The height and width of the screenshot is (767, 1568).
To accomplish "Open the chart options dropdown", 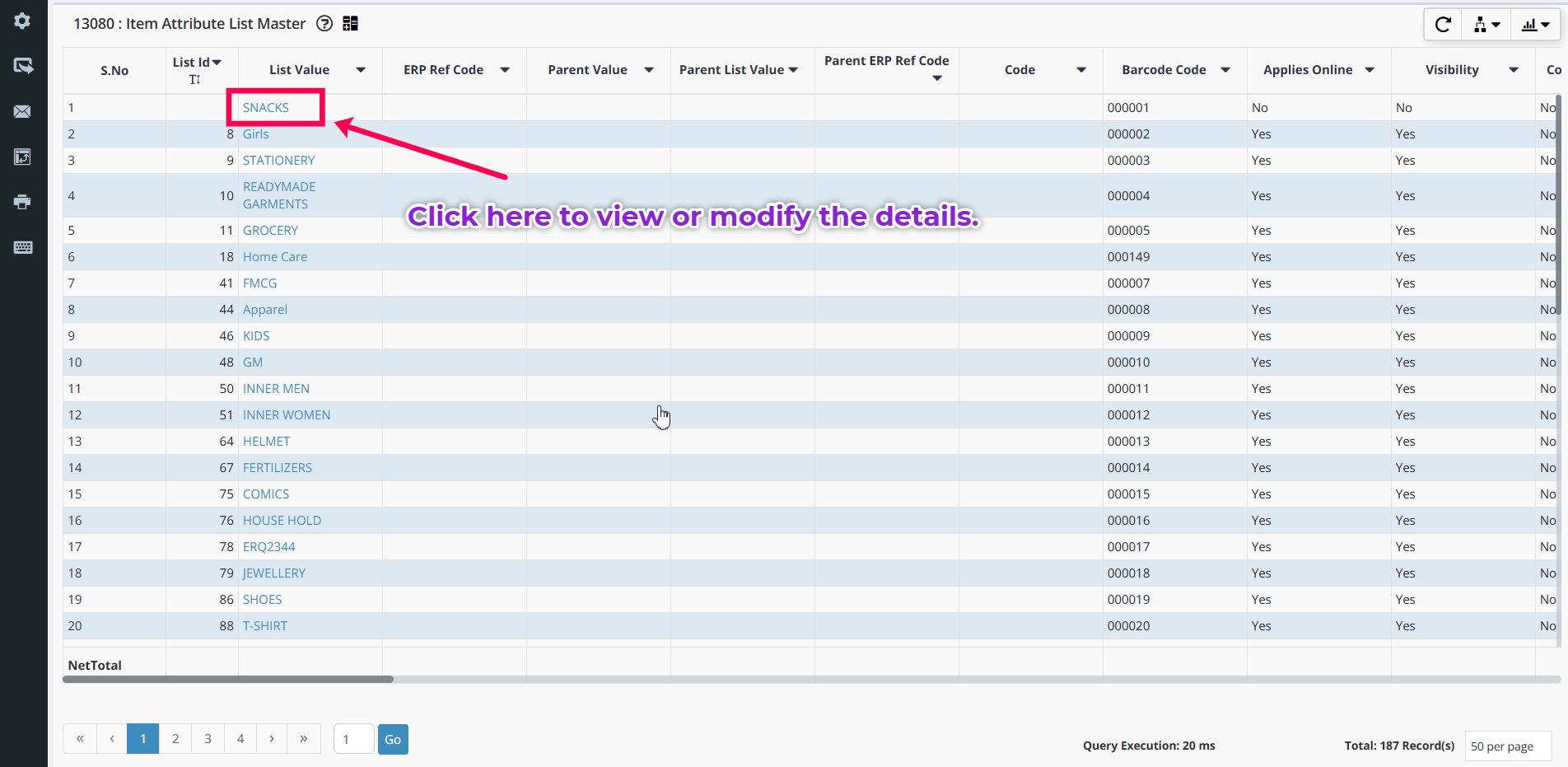I will click(x=1535, y=25).
